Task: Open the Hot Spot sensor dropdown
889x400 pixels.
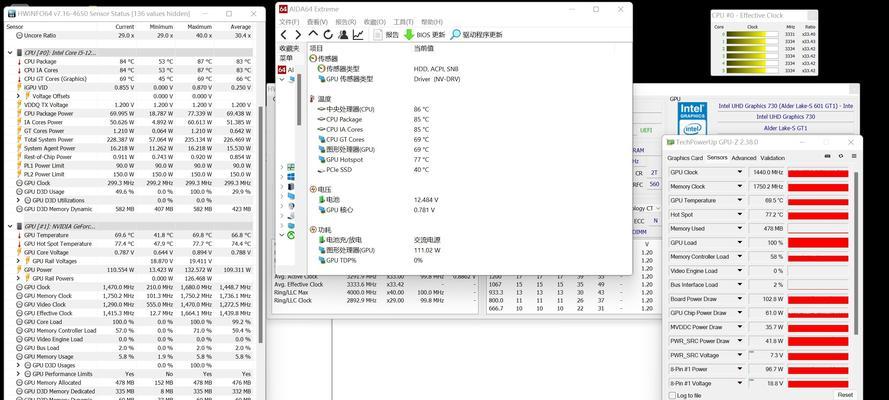Action: (x=740, y=215)
